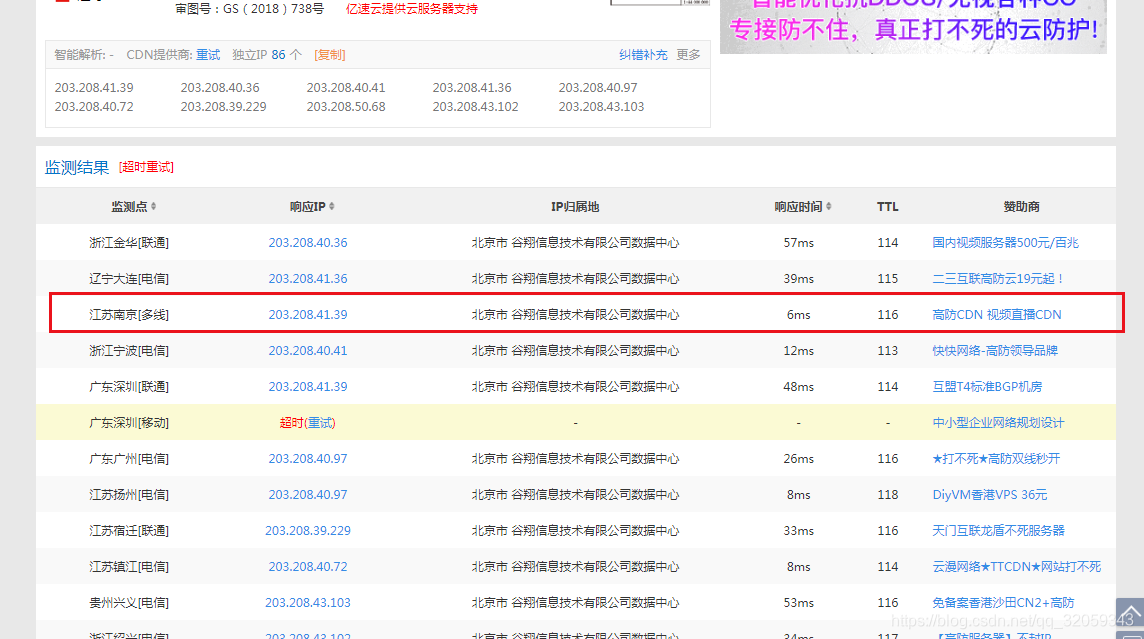Open 亿速云提供云服务器支持 link
This screenshot has width=1144, height=639.
[x=411, y=9]
